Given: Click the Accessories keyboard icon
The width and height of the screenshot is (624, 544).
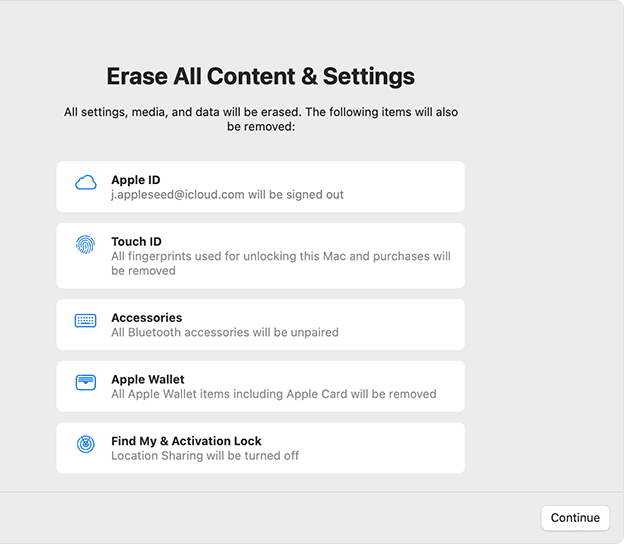Looking at the screenshot, I should pyautogui.click(x=86, y=320).
